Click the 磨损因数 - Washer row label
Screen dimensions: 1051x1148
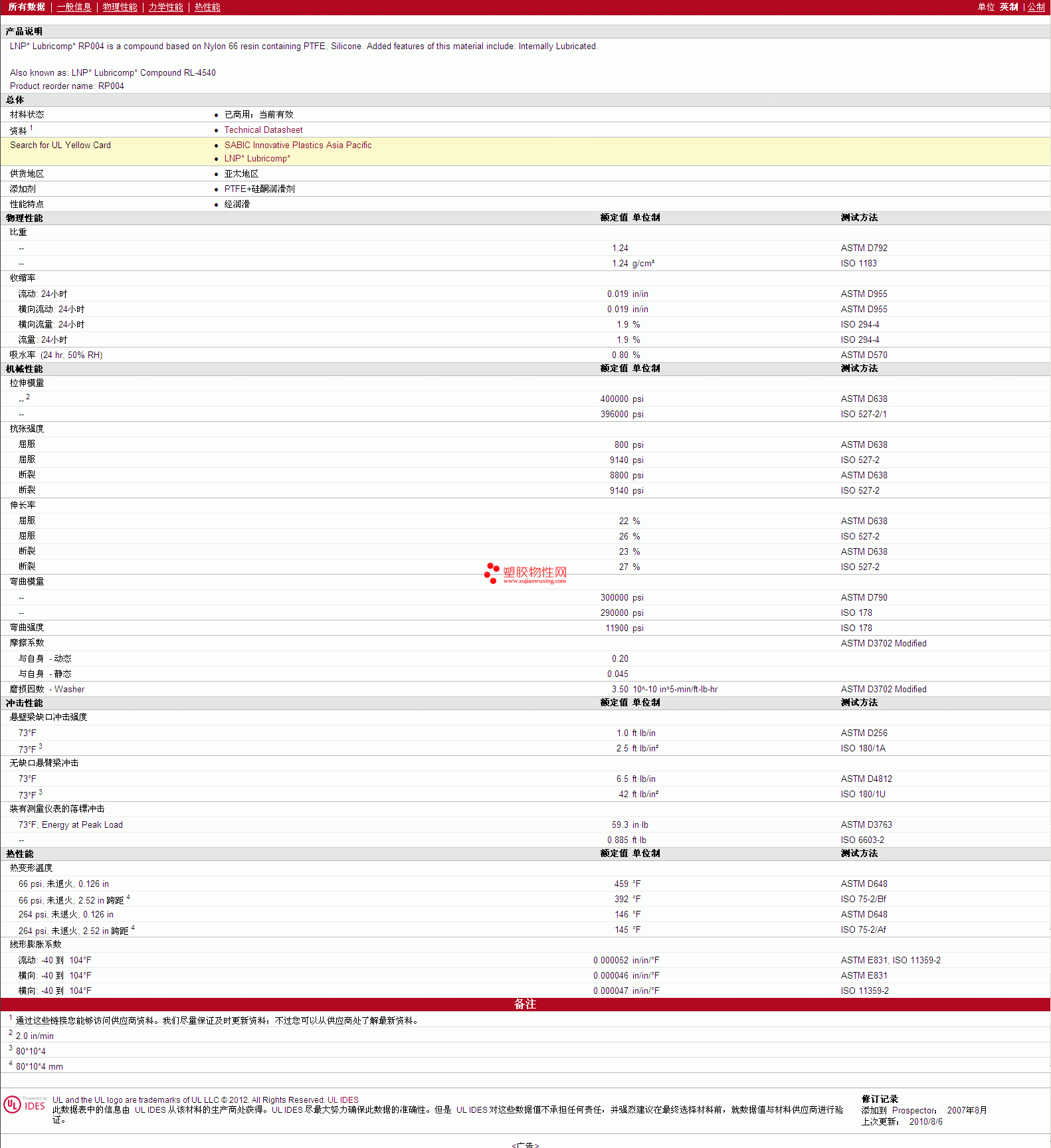[x=47, y=690]
